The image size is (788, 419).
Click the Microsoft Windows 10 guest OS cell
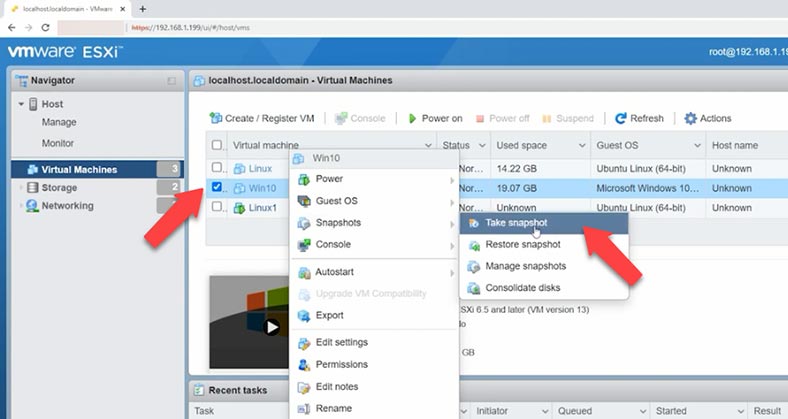pos(647,188)
